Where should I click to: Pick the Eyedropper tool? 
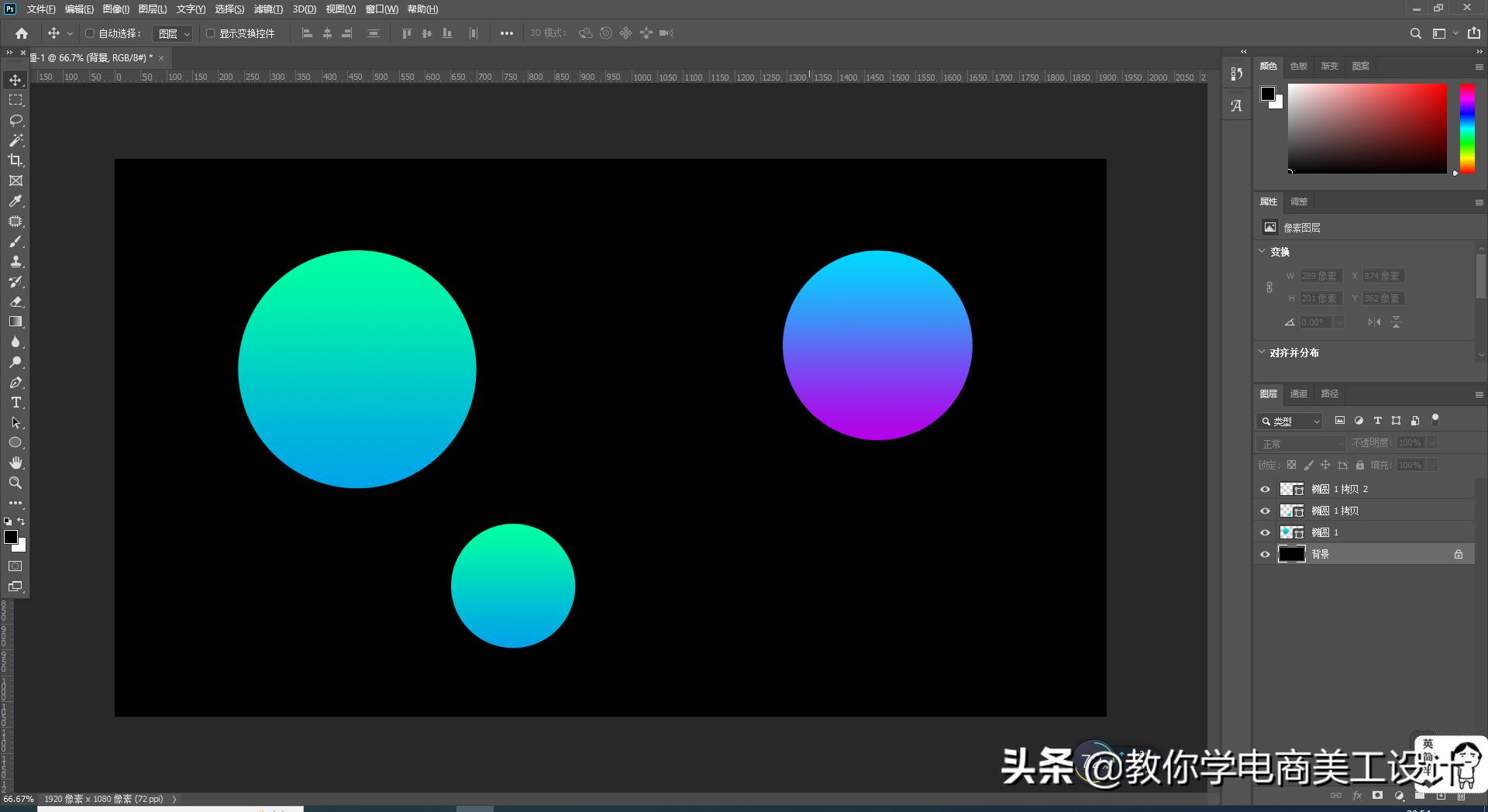tap(15, 201)
